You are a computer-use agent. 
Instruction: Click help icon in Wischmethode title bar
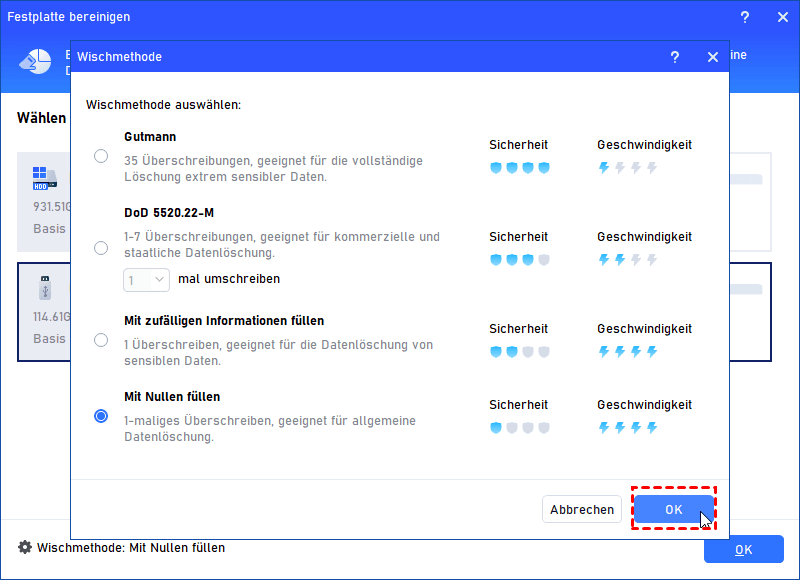pyautogui.click(x=676, y=58)
